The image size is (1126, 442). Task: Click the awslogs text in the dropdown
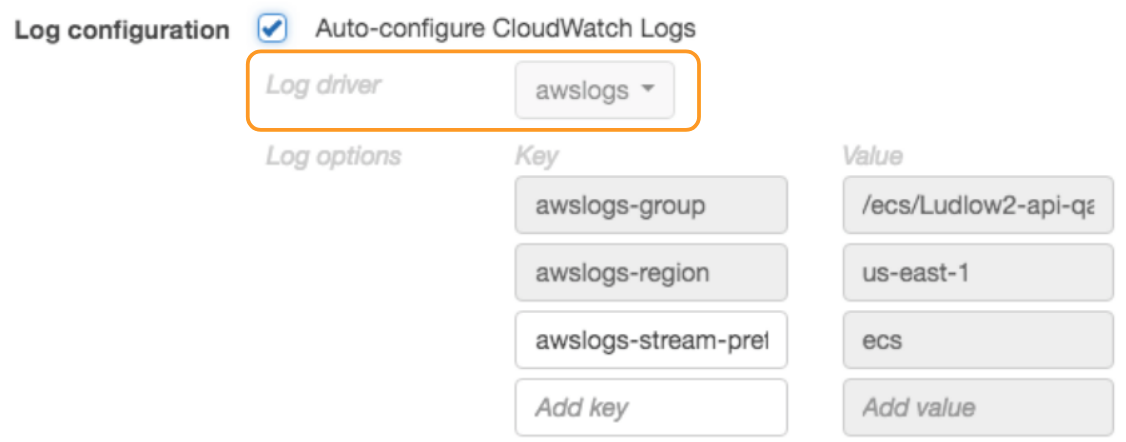[x=582, y=91]
